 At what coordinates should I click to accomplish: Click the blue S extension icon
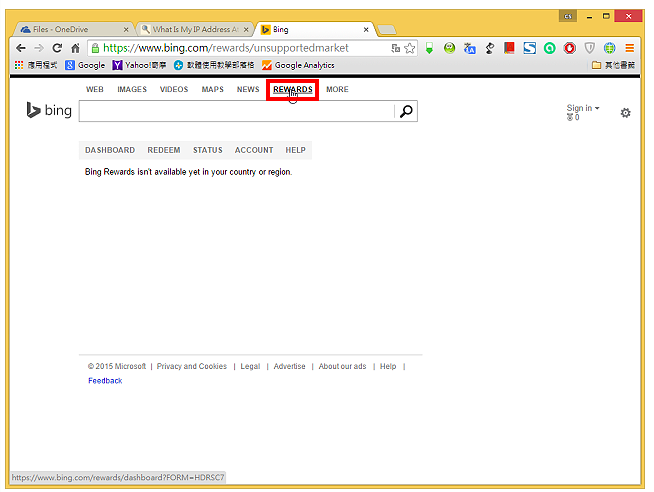(x=529, y=48)
